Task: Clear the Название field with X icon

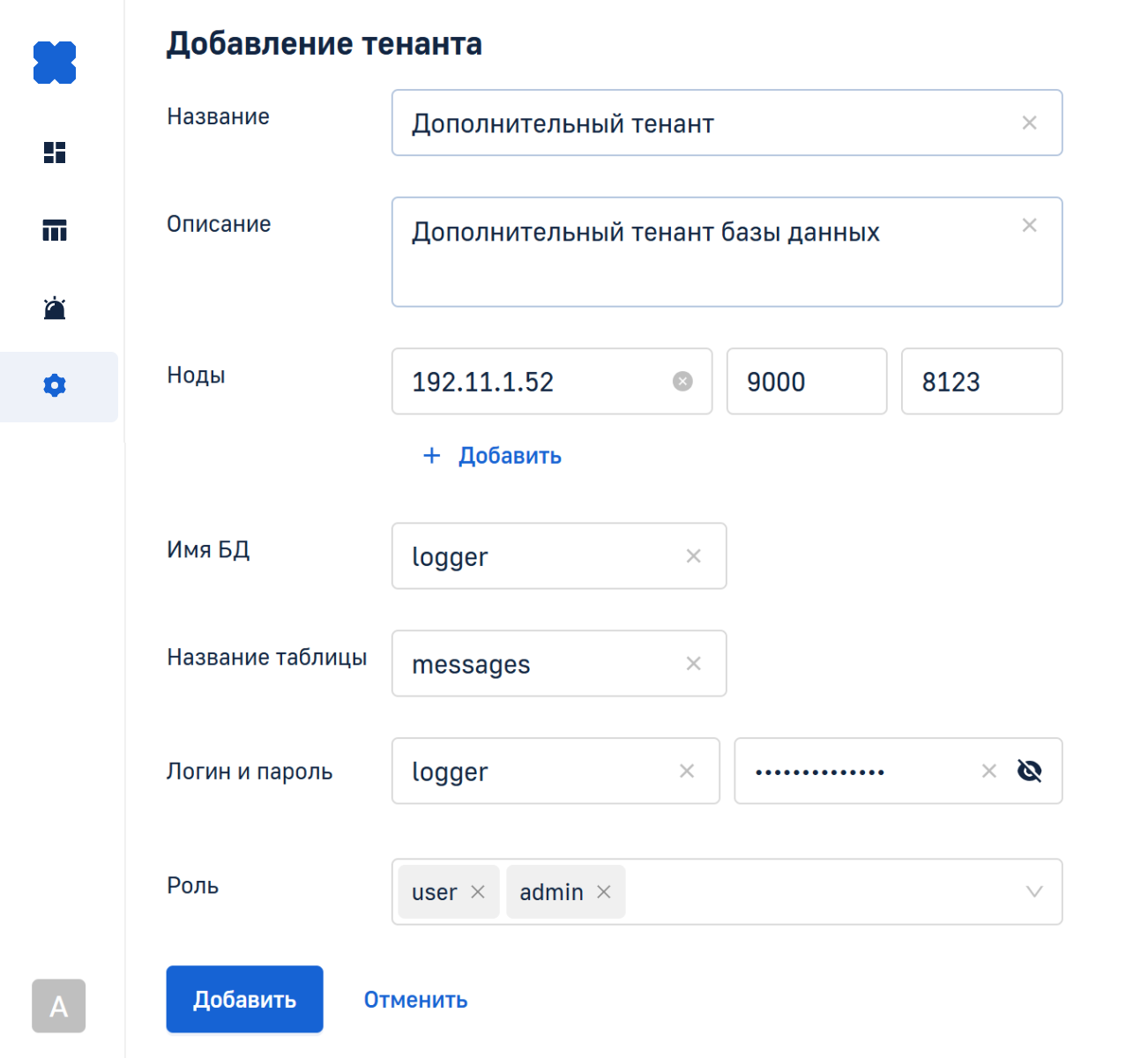Action: tap(1029, 123)
